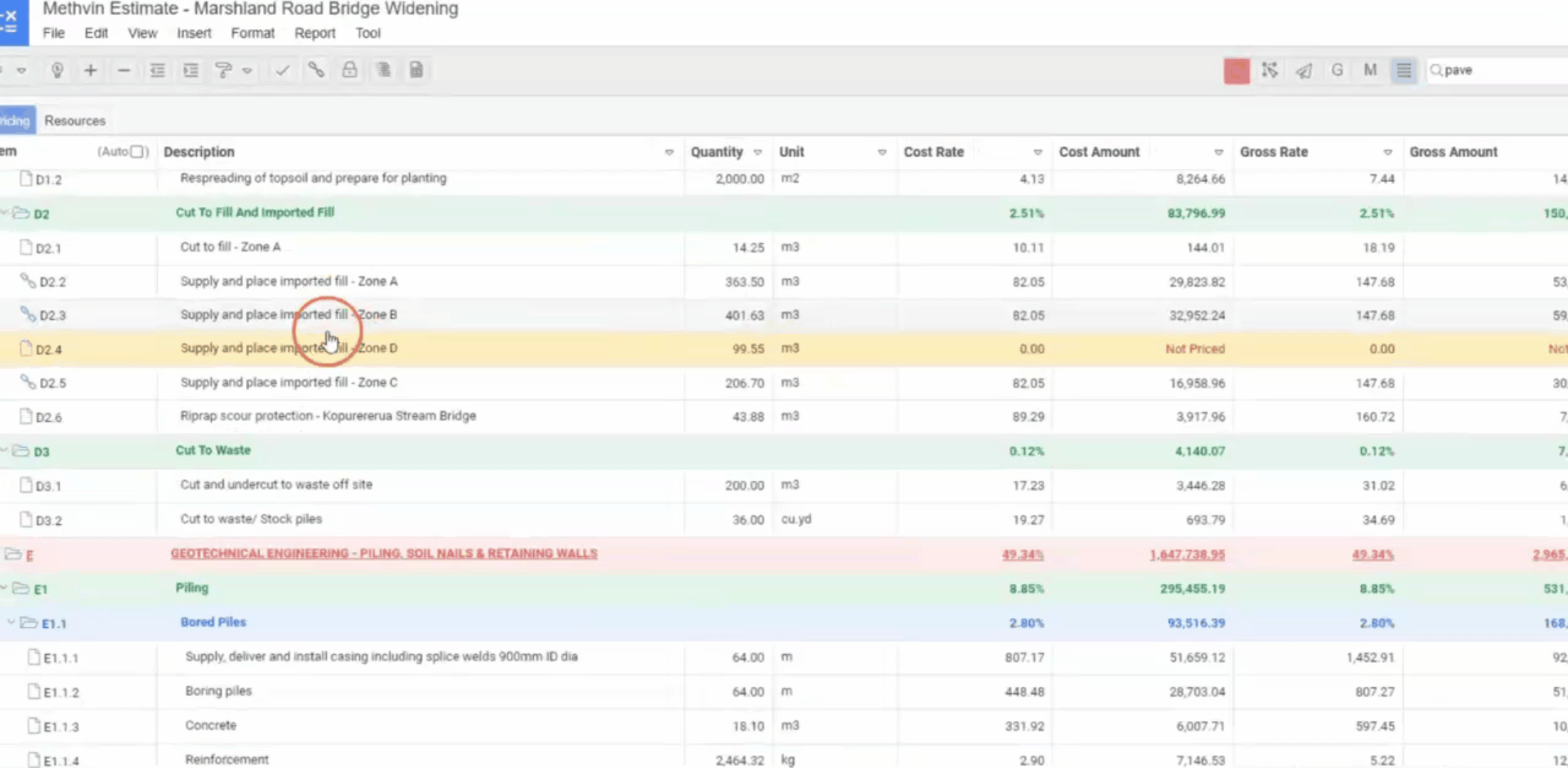Viewport: 1568px width, 768px height.
Task: Click the padlock lock icon
Action: pyautogui.click(x=349, y=70)
